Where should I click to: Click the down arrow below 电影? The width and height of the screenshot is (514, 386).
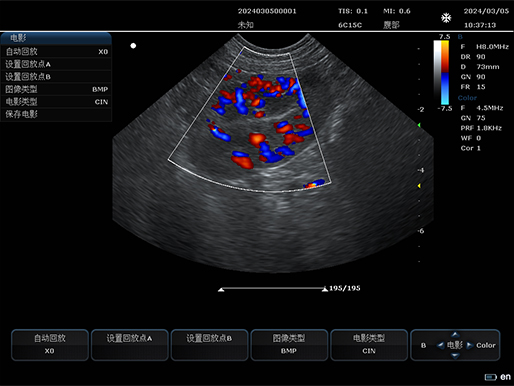pyautogui.click(x=455, y=356)
